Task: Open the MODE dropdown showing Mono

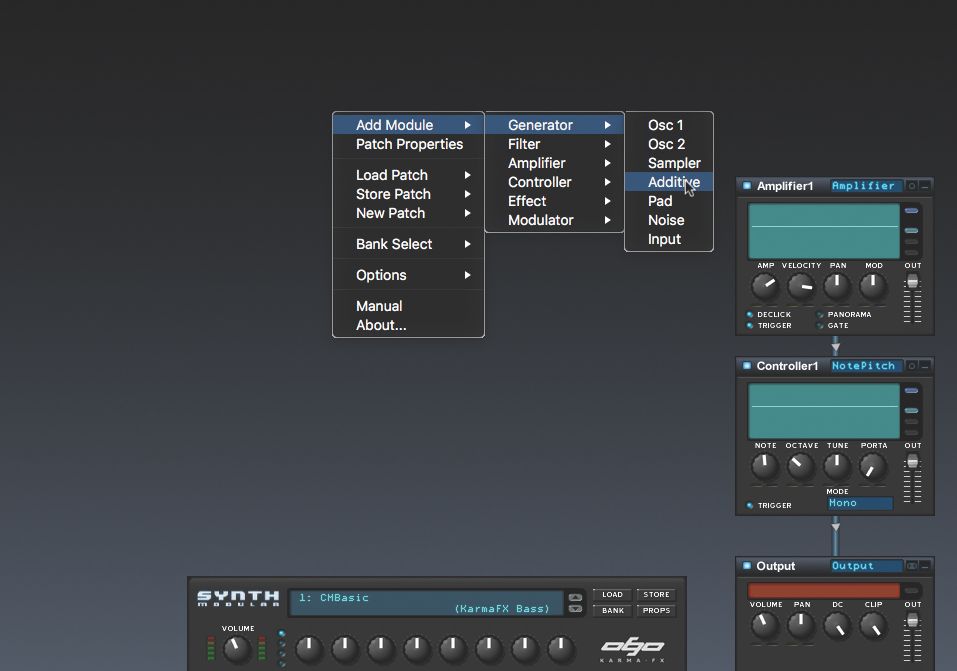Action: pos(859,503)
